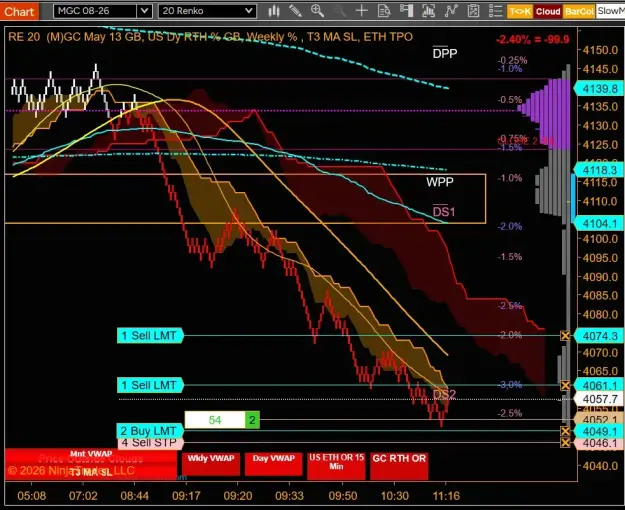Open the 20 Renko interval dropdown
This screenshot has height=510, width=625.
click(207, 11)
